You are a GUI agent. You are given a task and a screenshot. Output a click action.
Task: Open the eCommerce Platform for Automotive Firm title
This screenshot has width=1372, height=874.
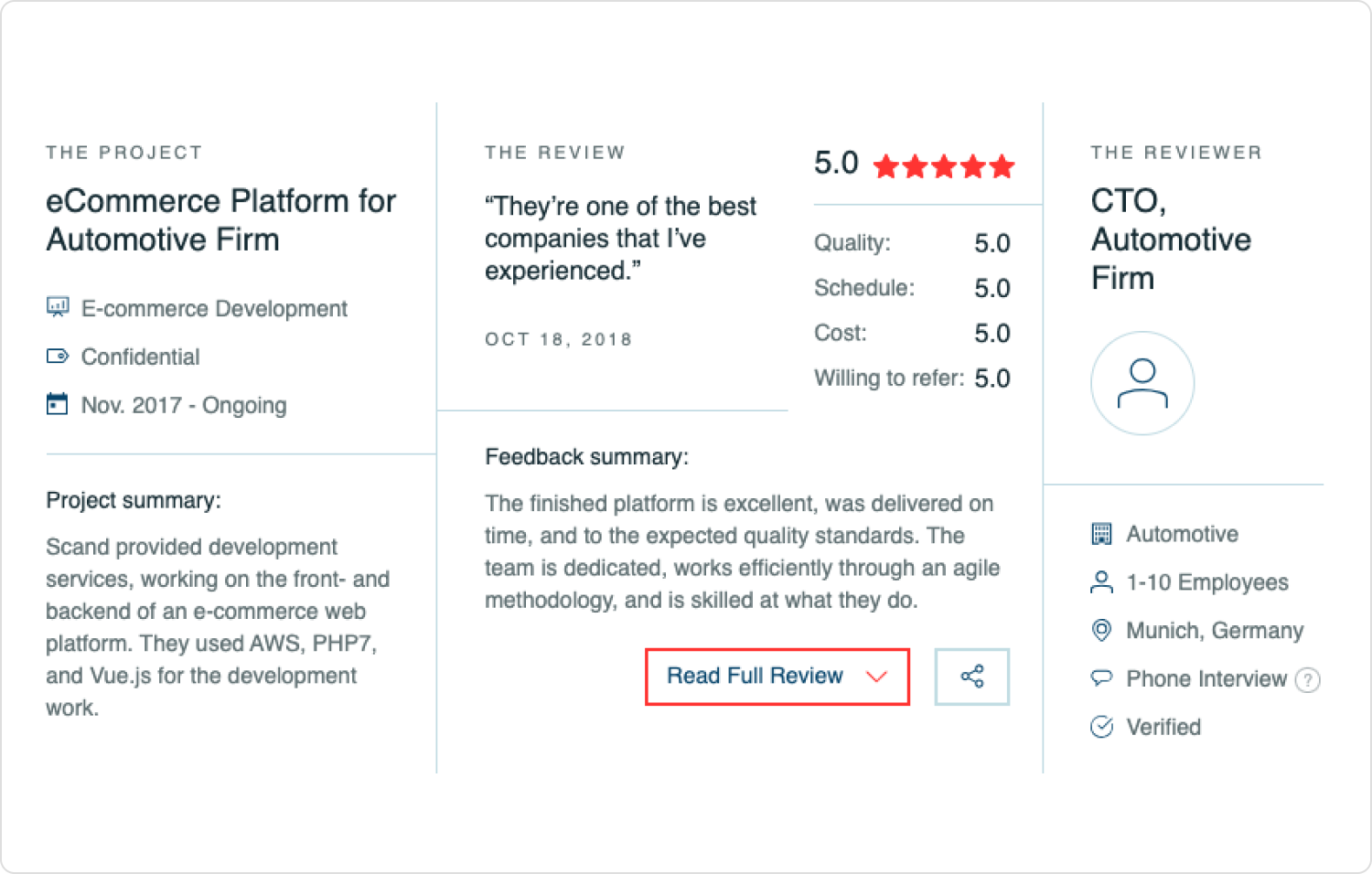click(220, 220)
